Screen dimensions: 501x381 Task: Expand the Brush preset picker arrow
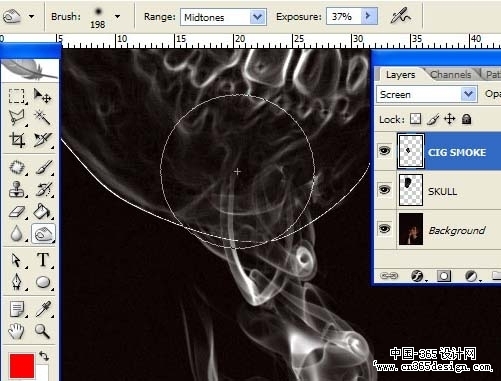117,16
